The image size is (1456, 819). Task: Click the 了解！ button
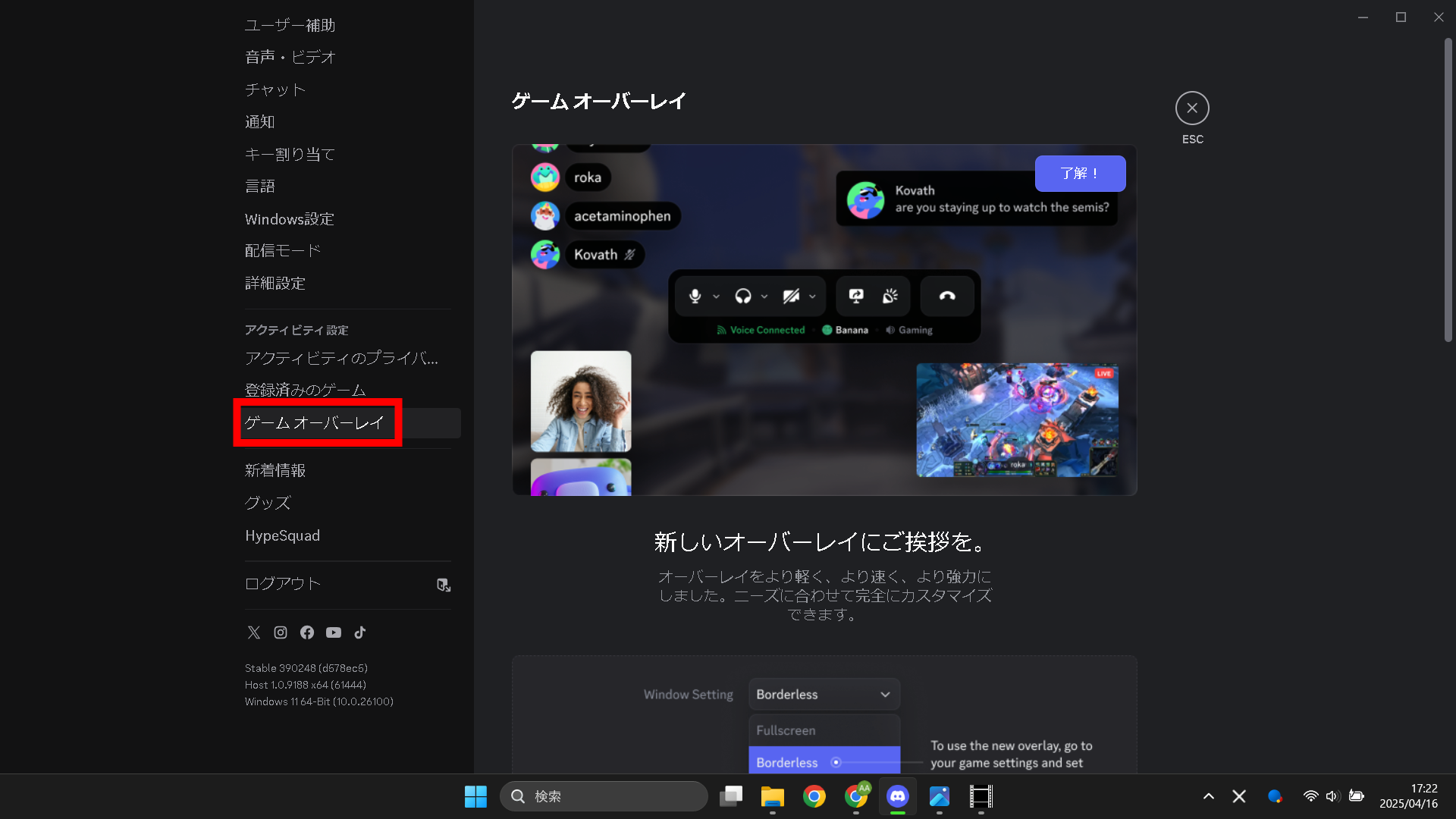[x=1080, y=173]
